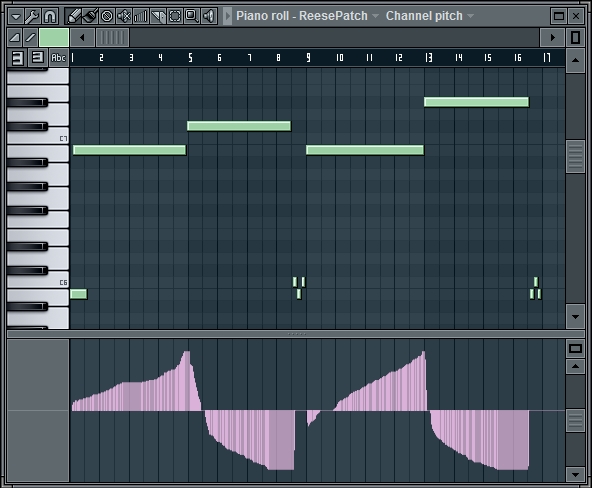Select the pencil Draw tool
The height and width of the screenshot is (488, 592).
[73, 16]
